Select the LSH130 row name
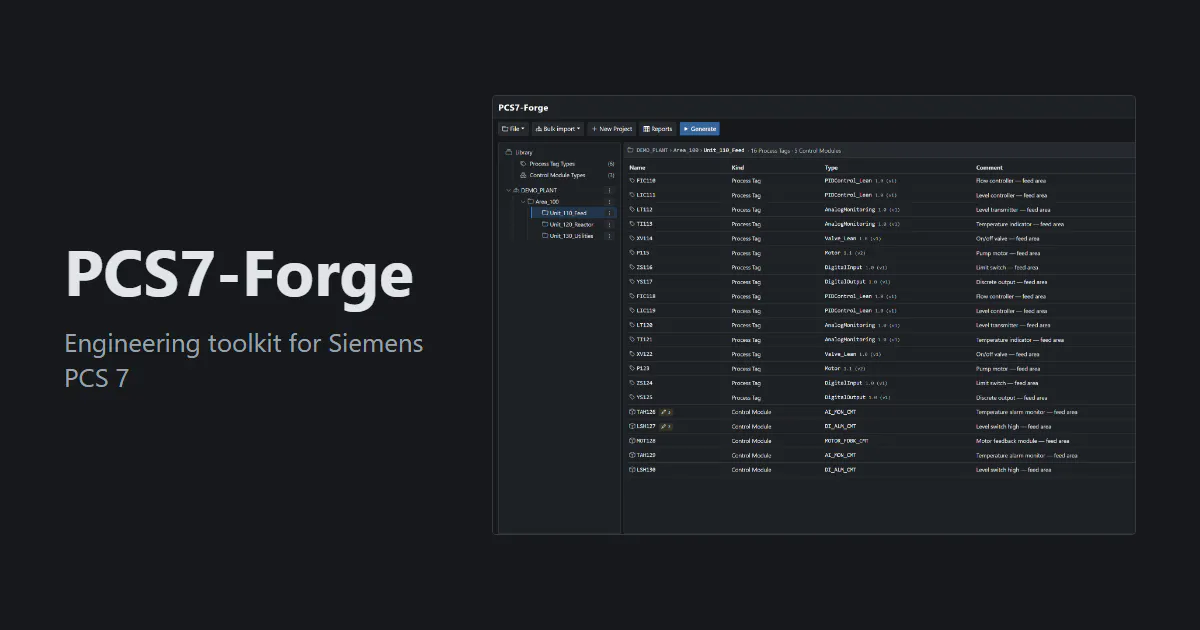The width and height of the screenshot is (1200, 630). (646, 469)
